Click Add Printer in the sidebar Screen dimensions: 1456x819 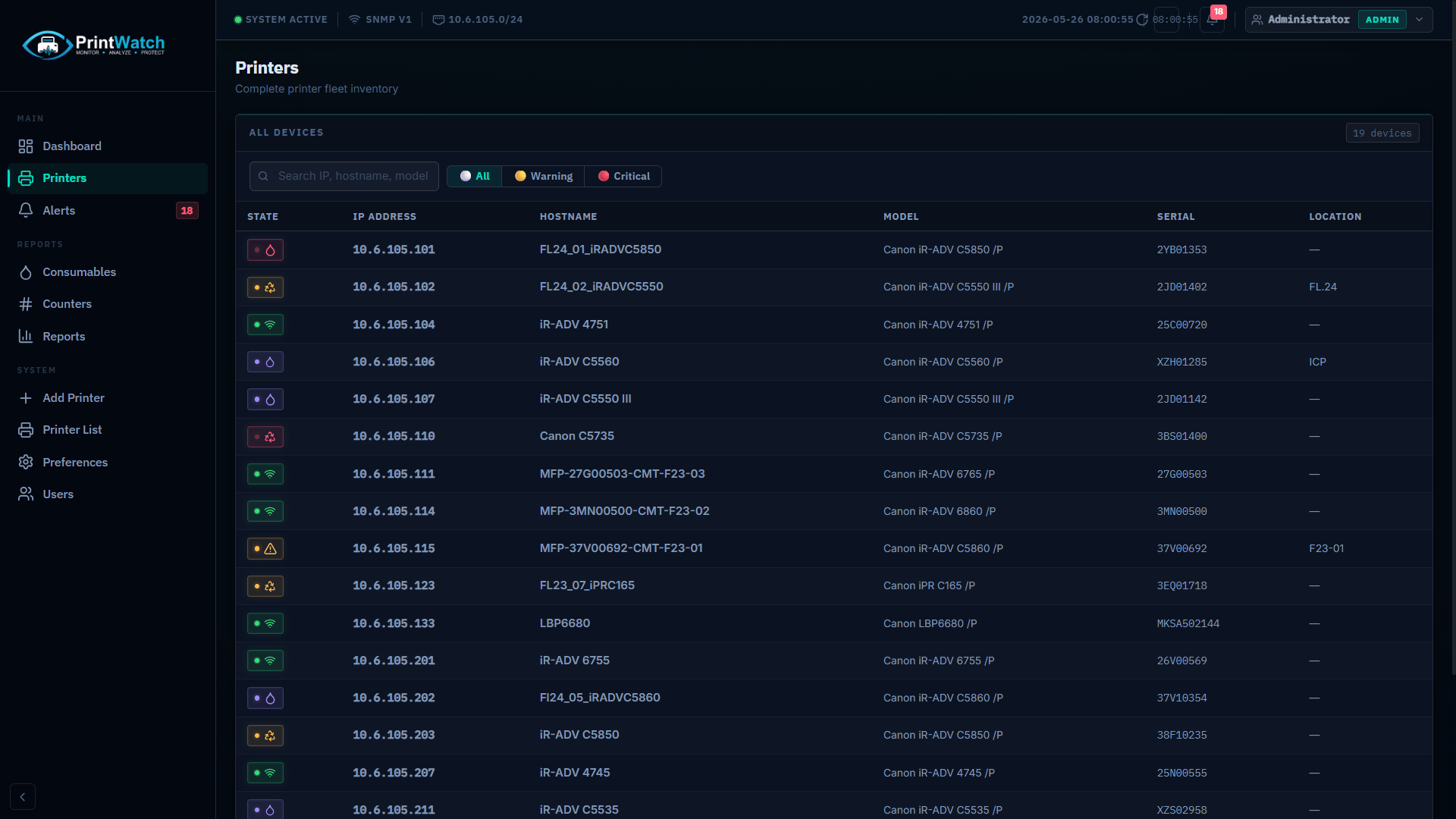[x=107, y=397]
